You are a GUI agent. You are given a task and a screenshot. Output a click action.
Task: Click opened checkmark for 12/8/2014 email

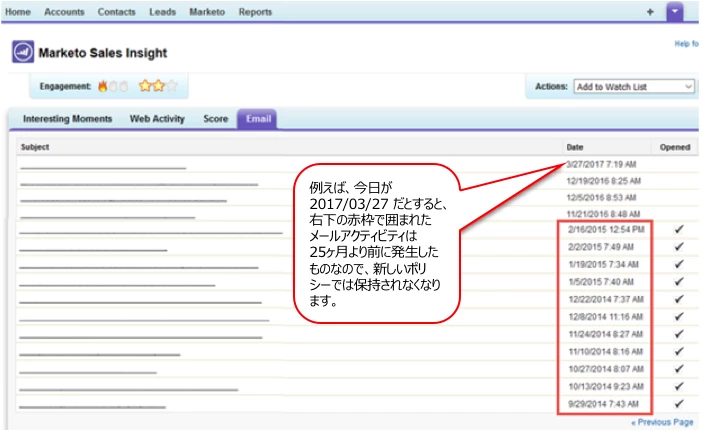679,316
